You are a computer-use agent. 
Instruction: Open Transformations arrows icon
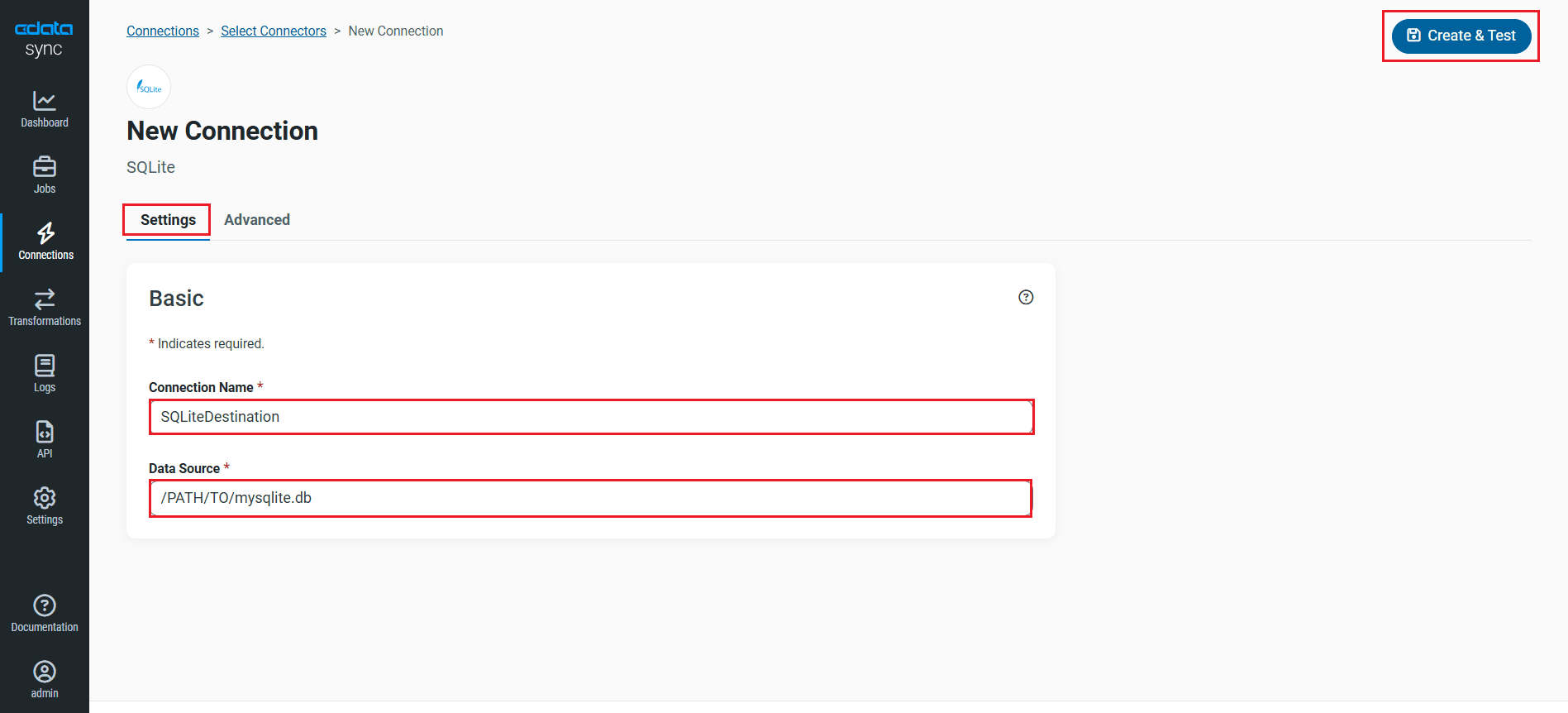(x=45, y=299)
